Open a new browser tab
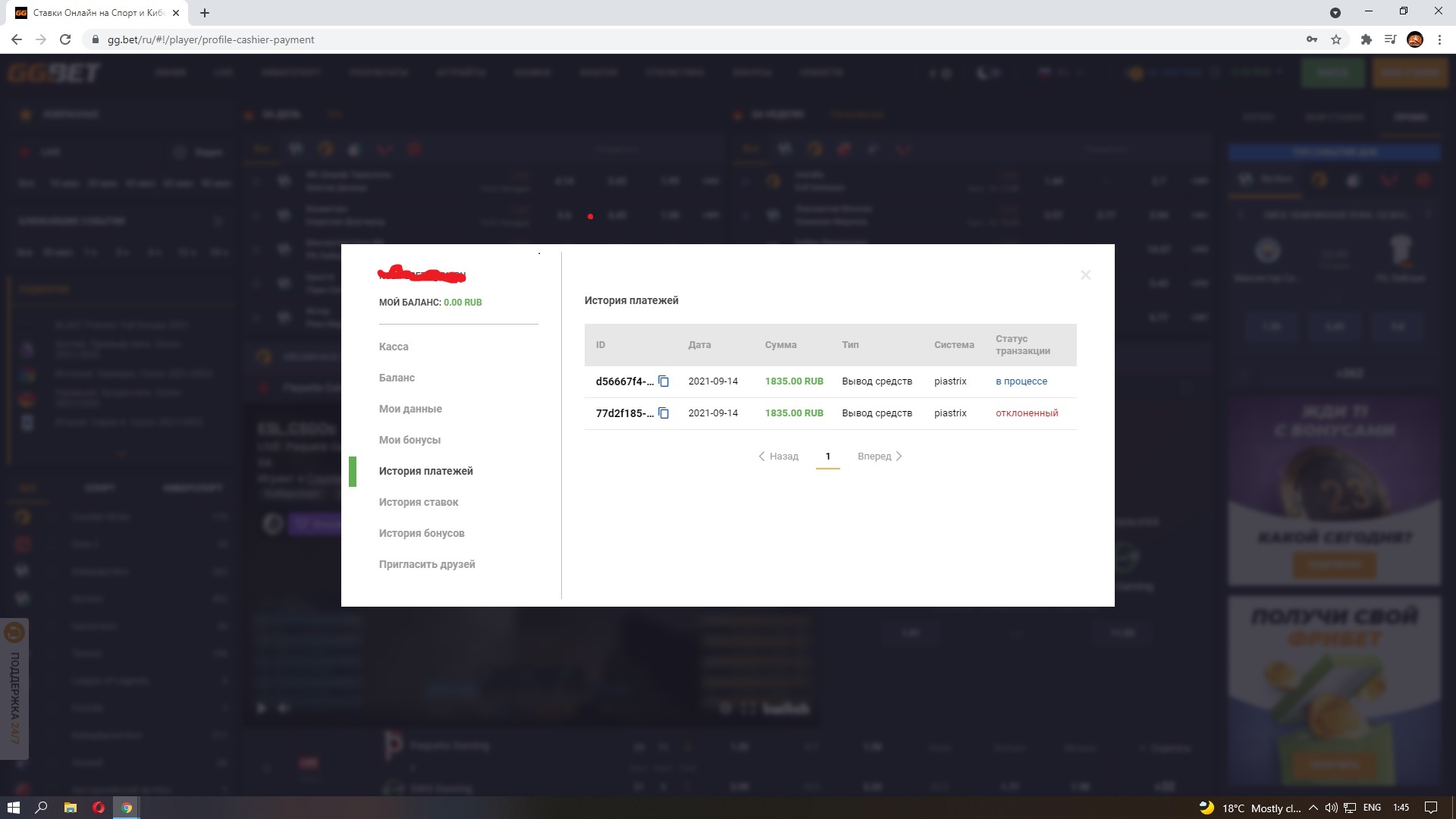The width and height of the screenshot is (1456, 819). click(205, 13)
